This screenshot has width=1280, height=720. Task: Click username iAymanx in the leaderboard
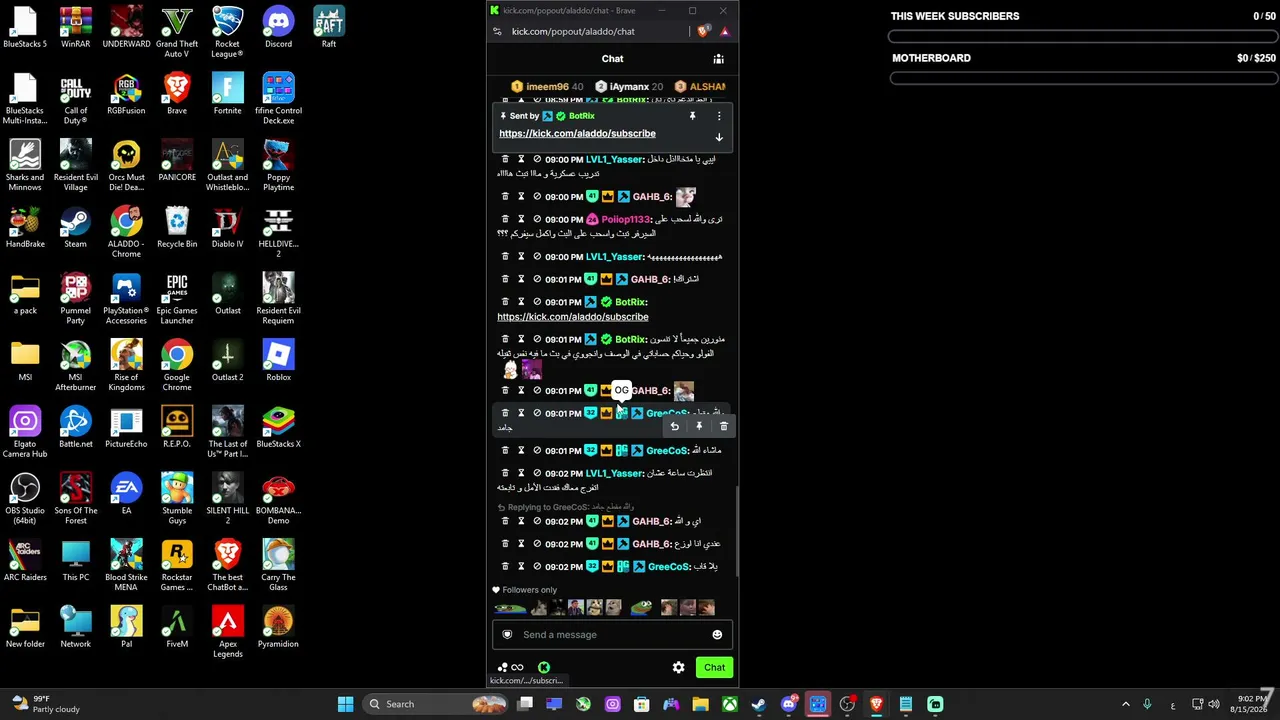point(630,87)
